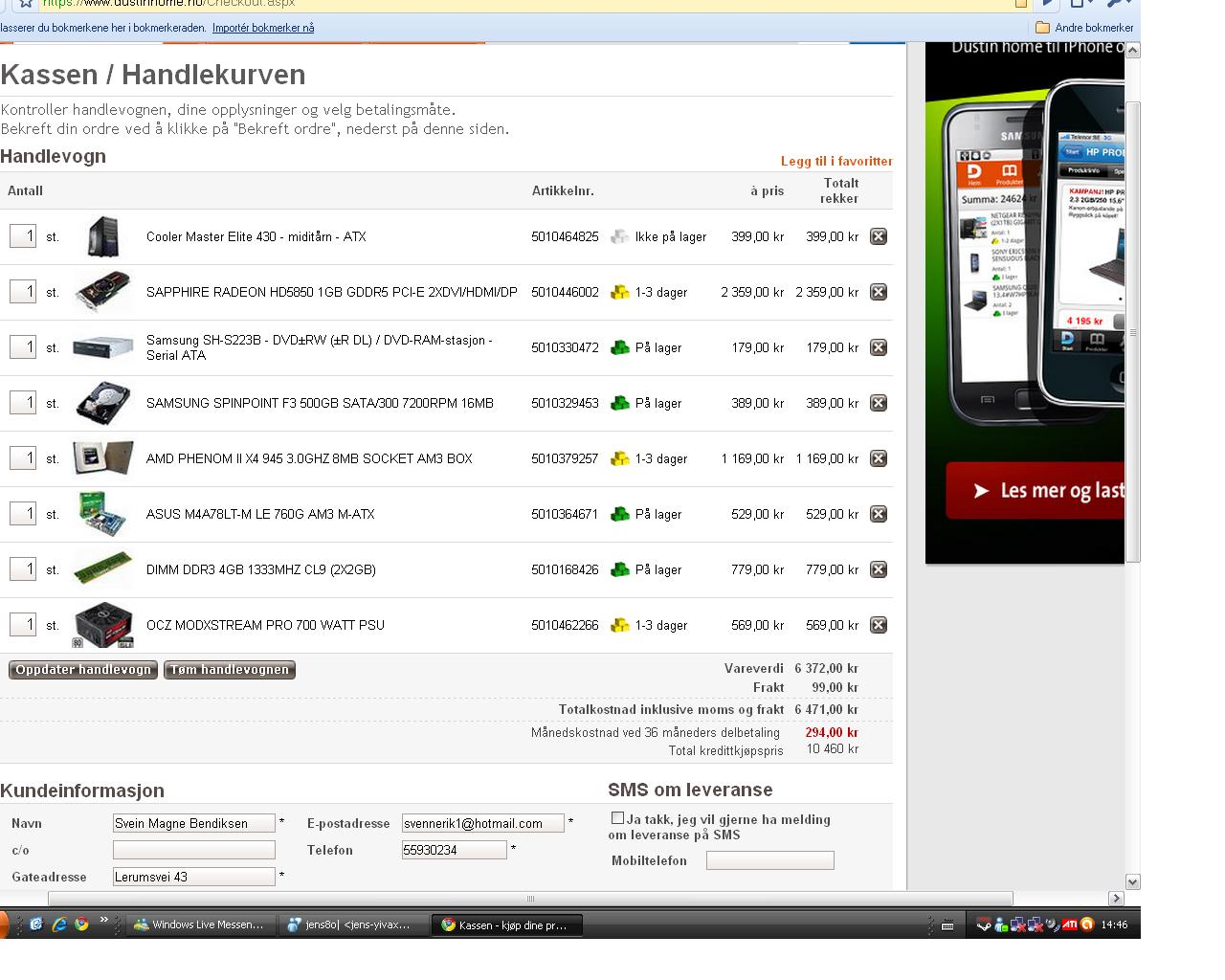Remove SAMSUNG SPINPOINT F3 from cart
Image resolution: width=1225 pixels, height=980 pixels.
(878, 403)
